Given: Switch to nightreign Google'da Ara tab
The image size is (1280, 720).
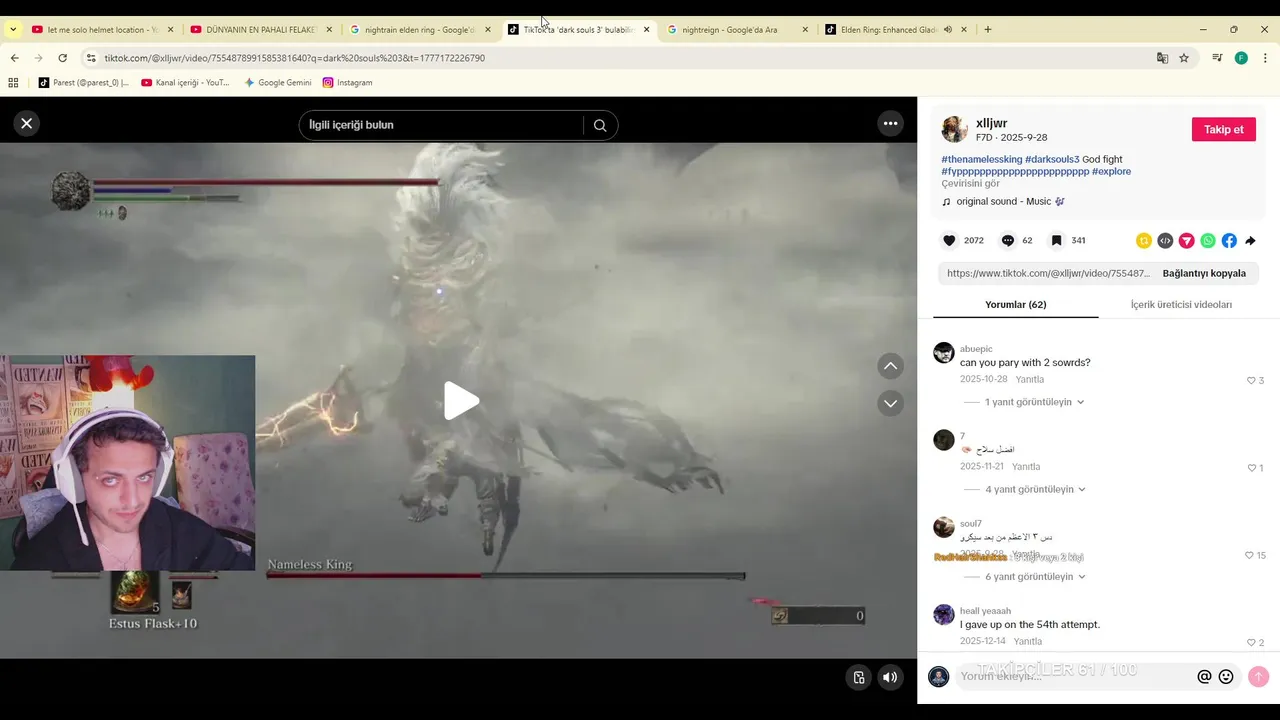Looking at the screenshot, I should [738, 30].
